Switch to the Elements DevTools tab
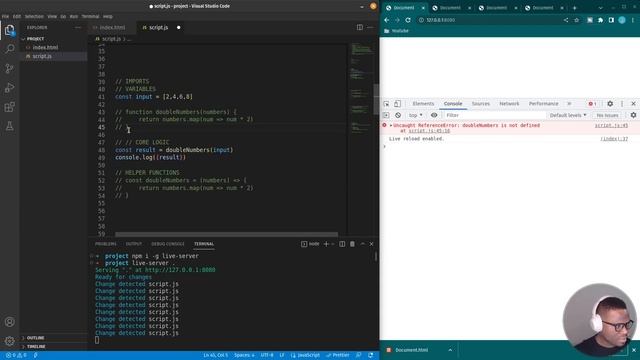The image size is (640, 360). (423, 104)
